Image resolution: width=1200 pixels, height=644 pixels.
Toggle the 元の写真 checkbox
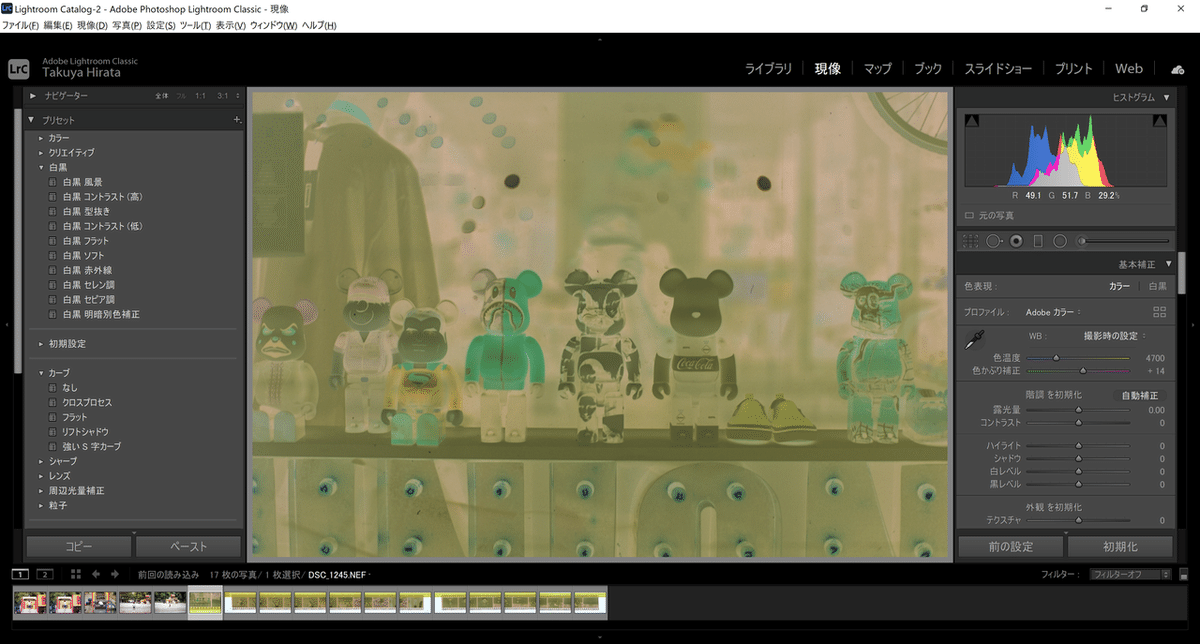(969, 215)
